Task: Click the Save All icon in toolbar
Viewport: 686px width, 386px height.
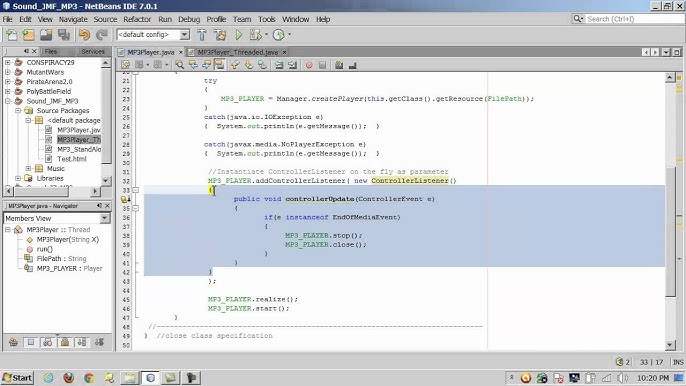Action: click(64, 35)
